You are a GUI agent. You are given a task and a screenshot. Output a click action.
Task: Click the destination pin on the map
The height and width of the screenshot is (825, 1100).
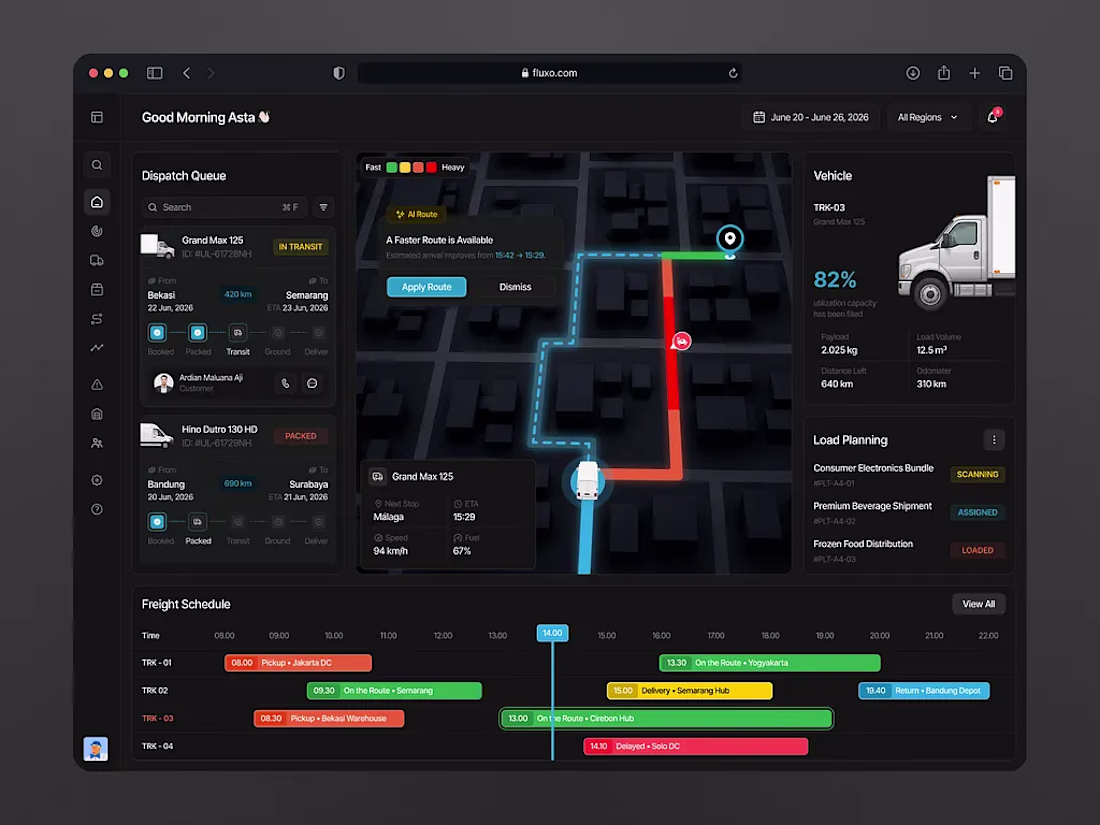730,240
